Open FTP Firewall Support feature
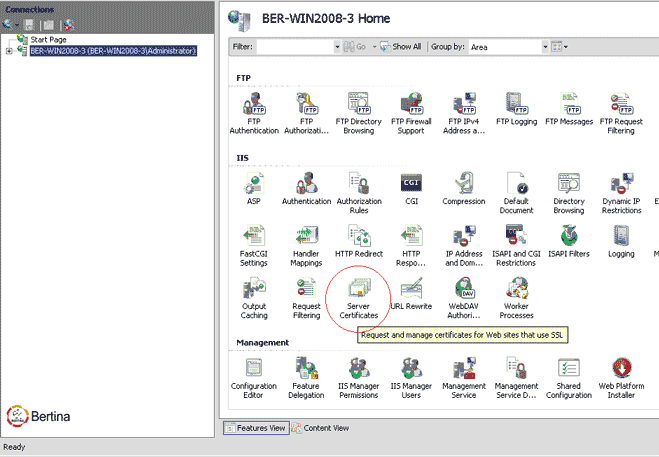This screenshot has width=659, height=457. tap(411, 114)
